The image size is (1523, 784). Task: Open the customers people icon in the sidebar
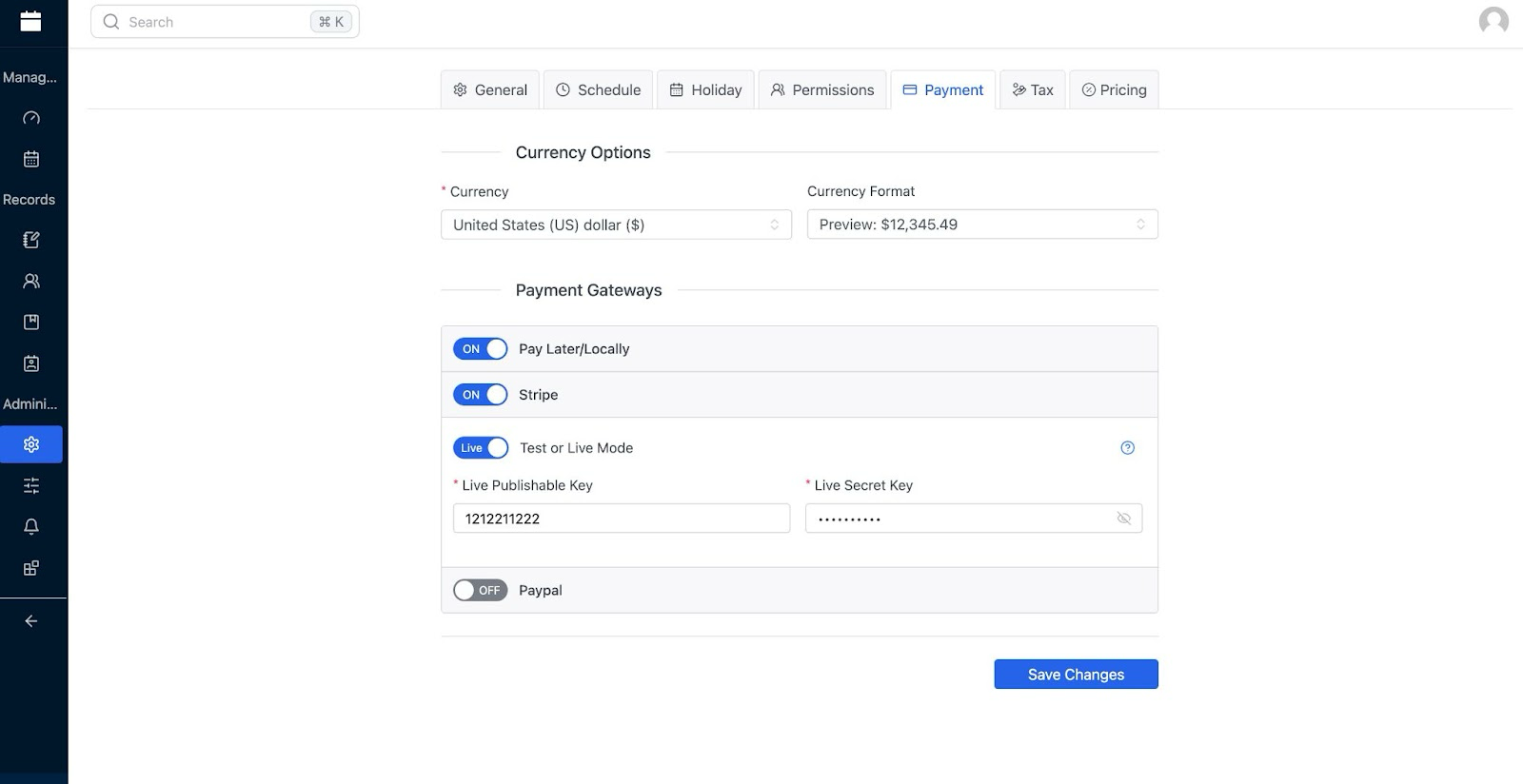pos(31,281)
